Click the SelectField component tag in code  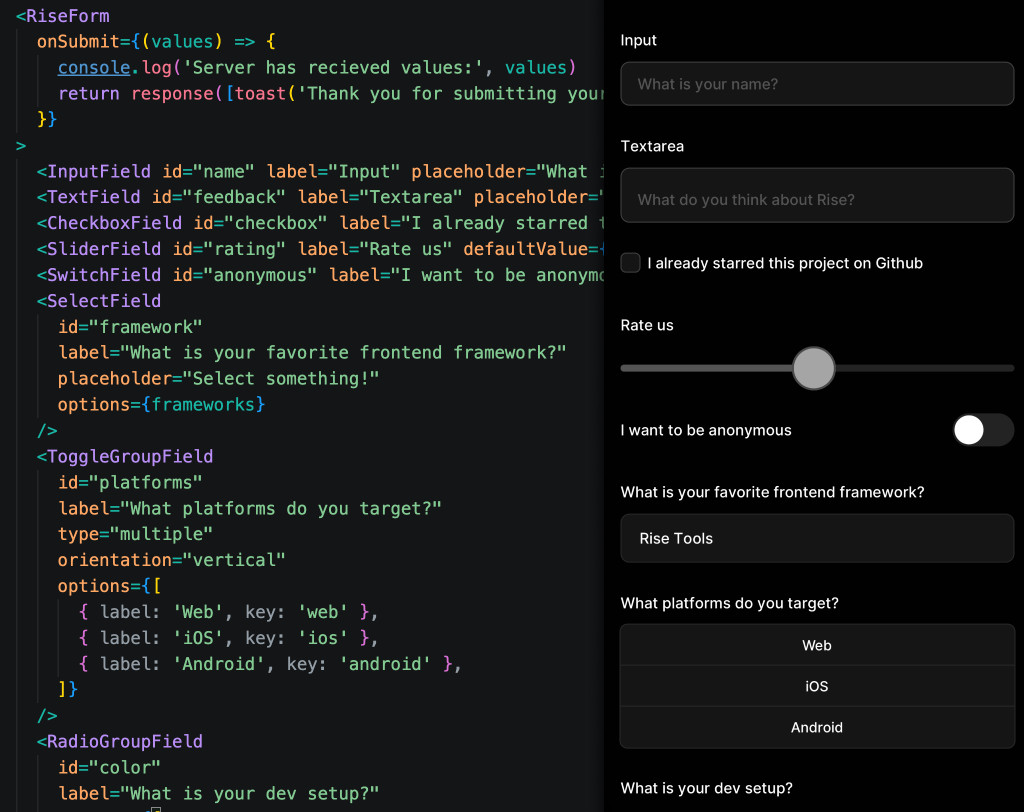pyautogui.click(x=104, y=301)
